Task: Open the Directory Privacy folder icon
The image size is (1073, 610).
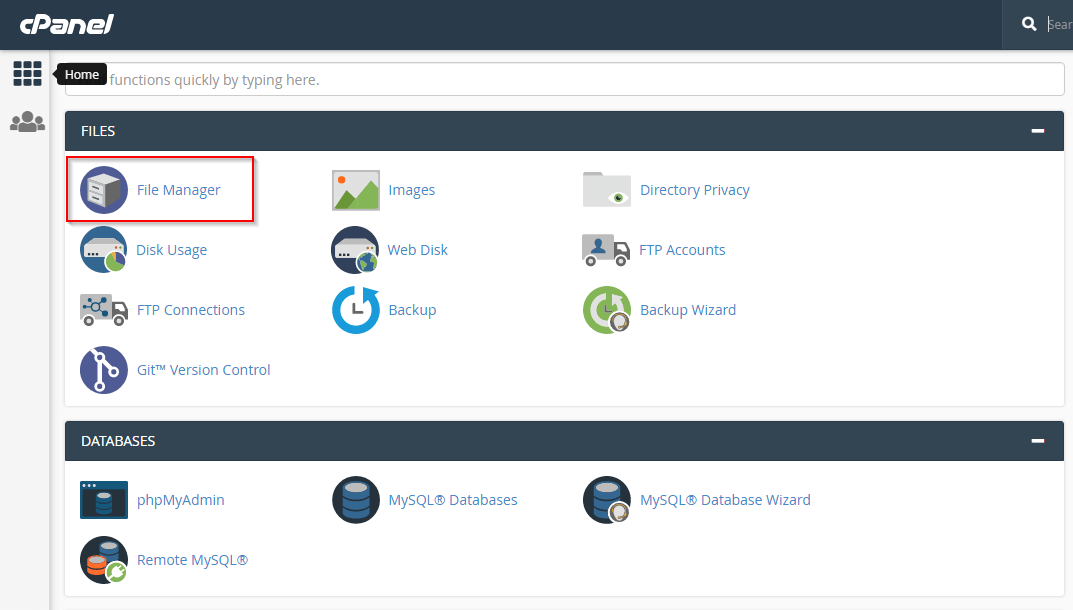Action: pos(607,190)
